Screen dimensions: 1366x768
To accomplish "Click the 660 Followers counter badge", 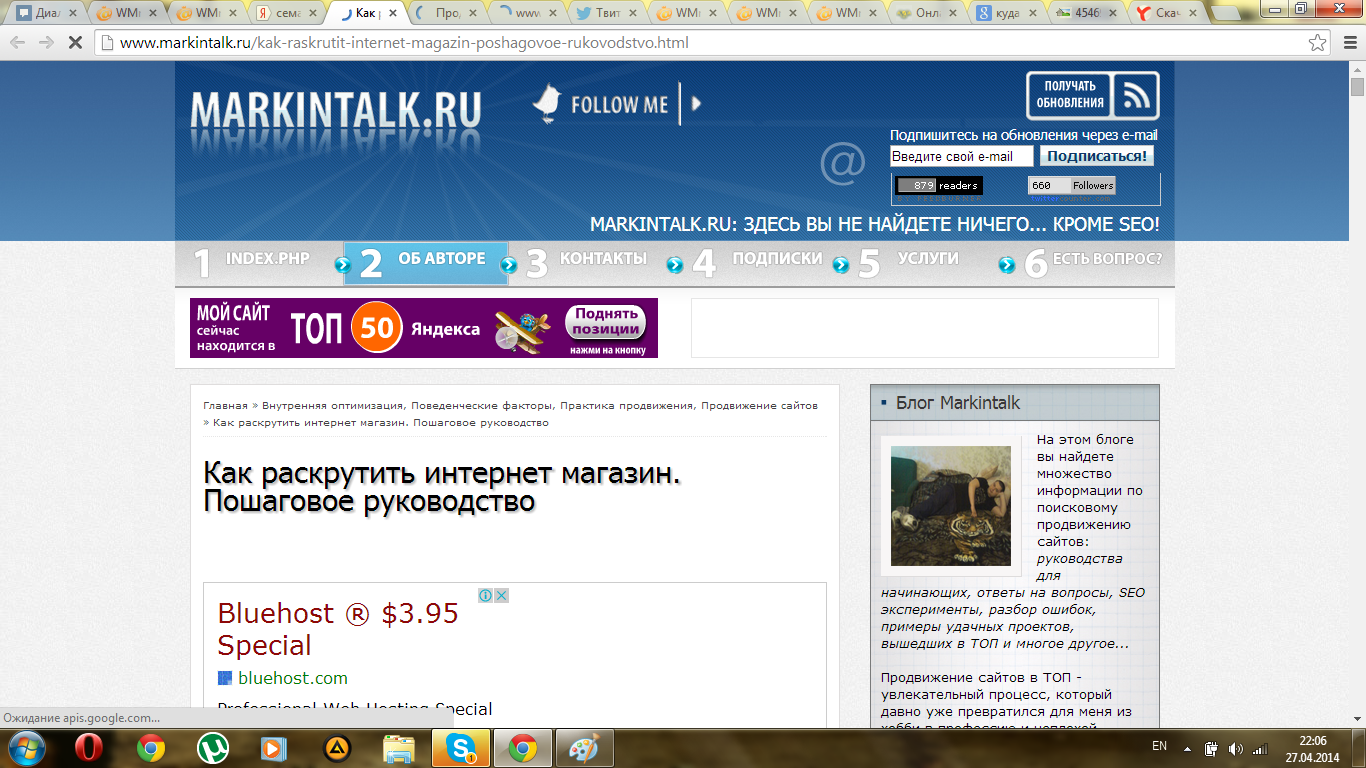I will tap(1072, 185).
